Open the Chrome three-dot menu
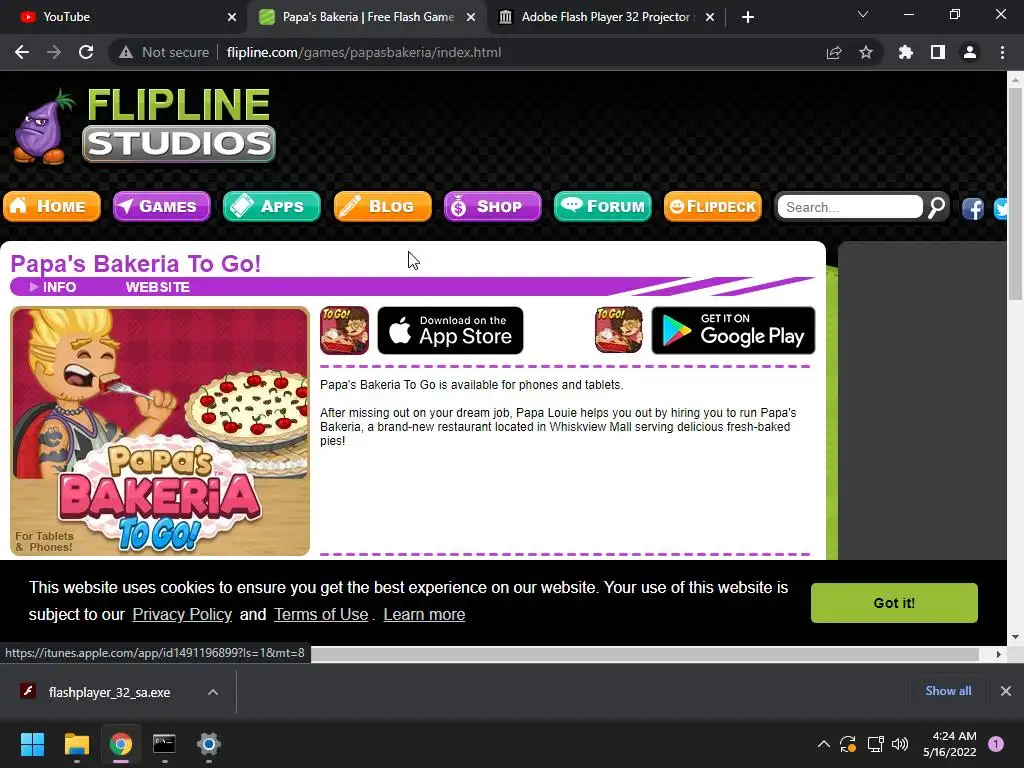Screen dimensions: 1024x768 click(1002, 52)
